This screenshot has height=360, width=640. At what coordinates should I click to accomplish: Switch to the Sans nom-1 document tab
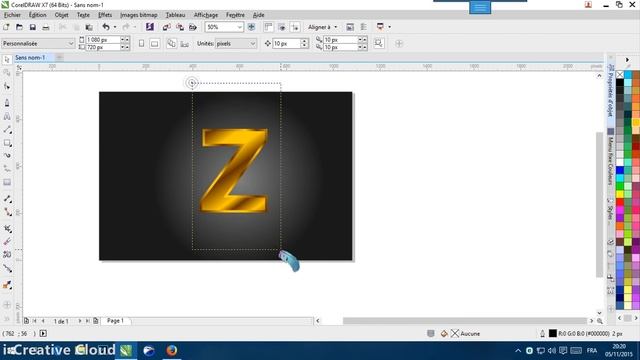click(30, 58)
